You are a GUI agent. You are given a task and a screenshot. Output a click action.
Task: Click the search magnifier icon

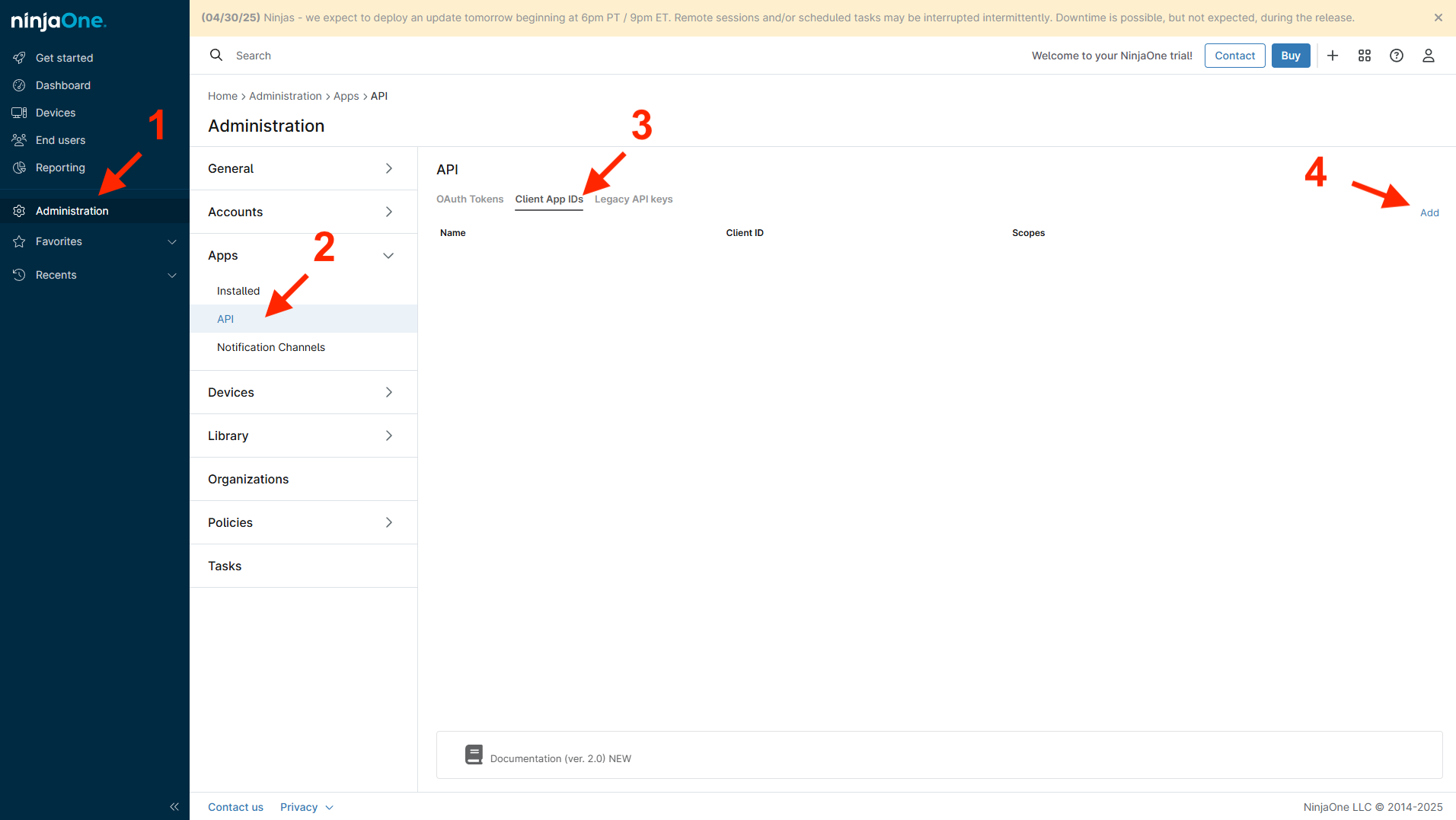[216, 56]
